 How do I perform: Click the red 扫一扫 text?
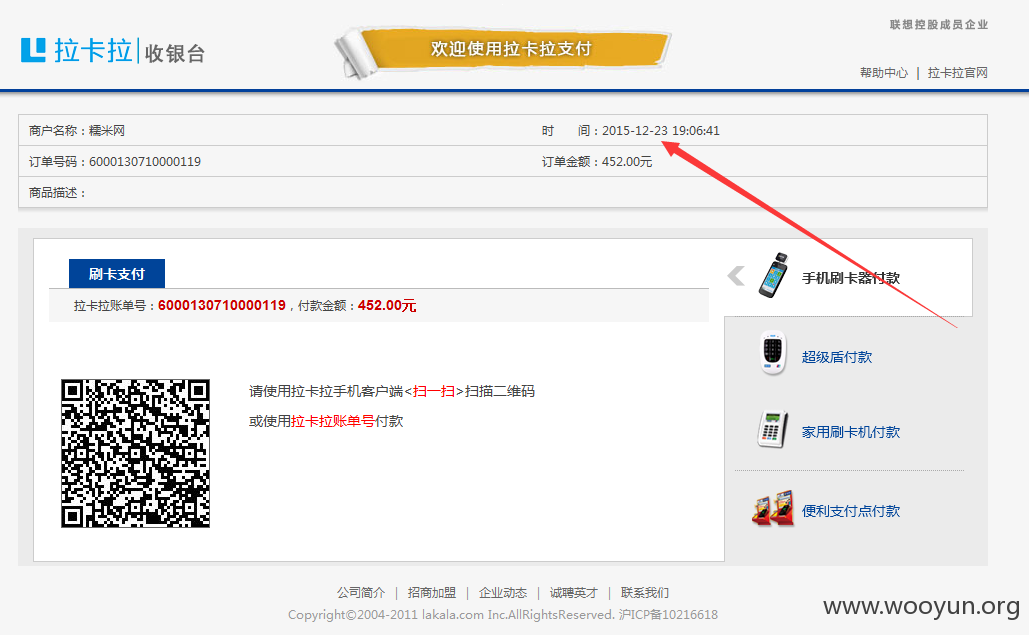pyautogui.click(x=434, y=392)
